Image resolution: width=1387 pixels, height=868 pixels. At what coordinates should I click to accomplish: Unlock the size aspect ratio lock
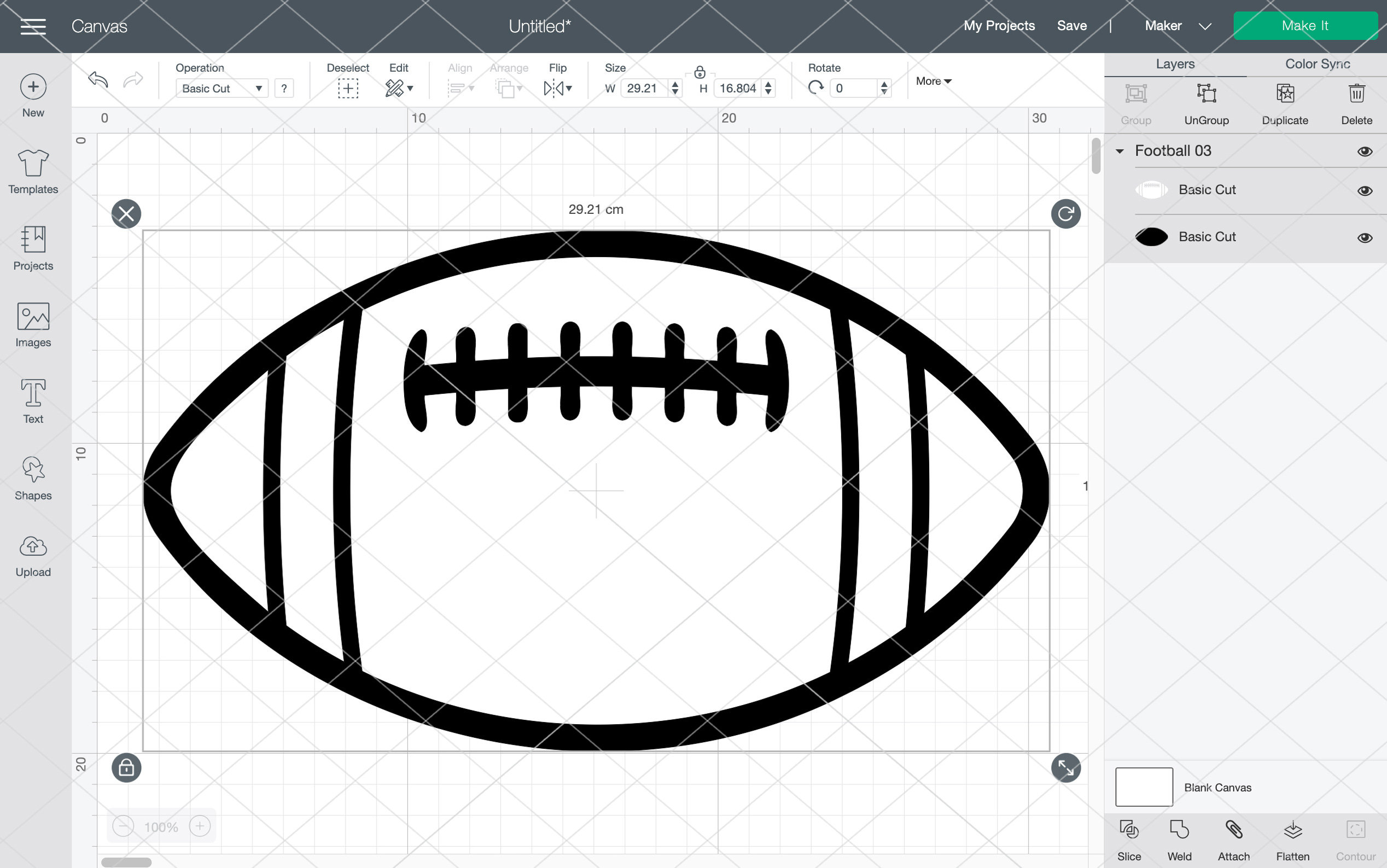pos(701,73)
